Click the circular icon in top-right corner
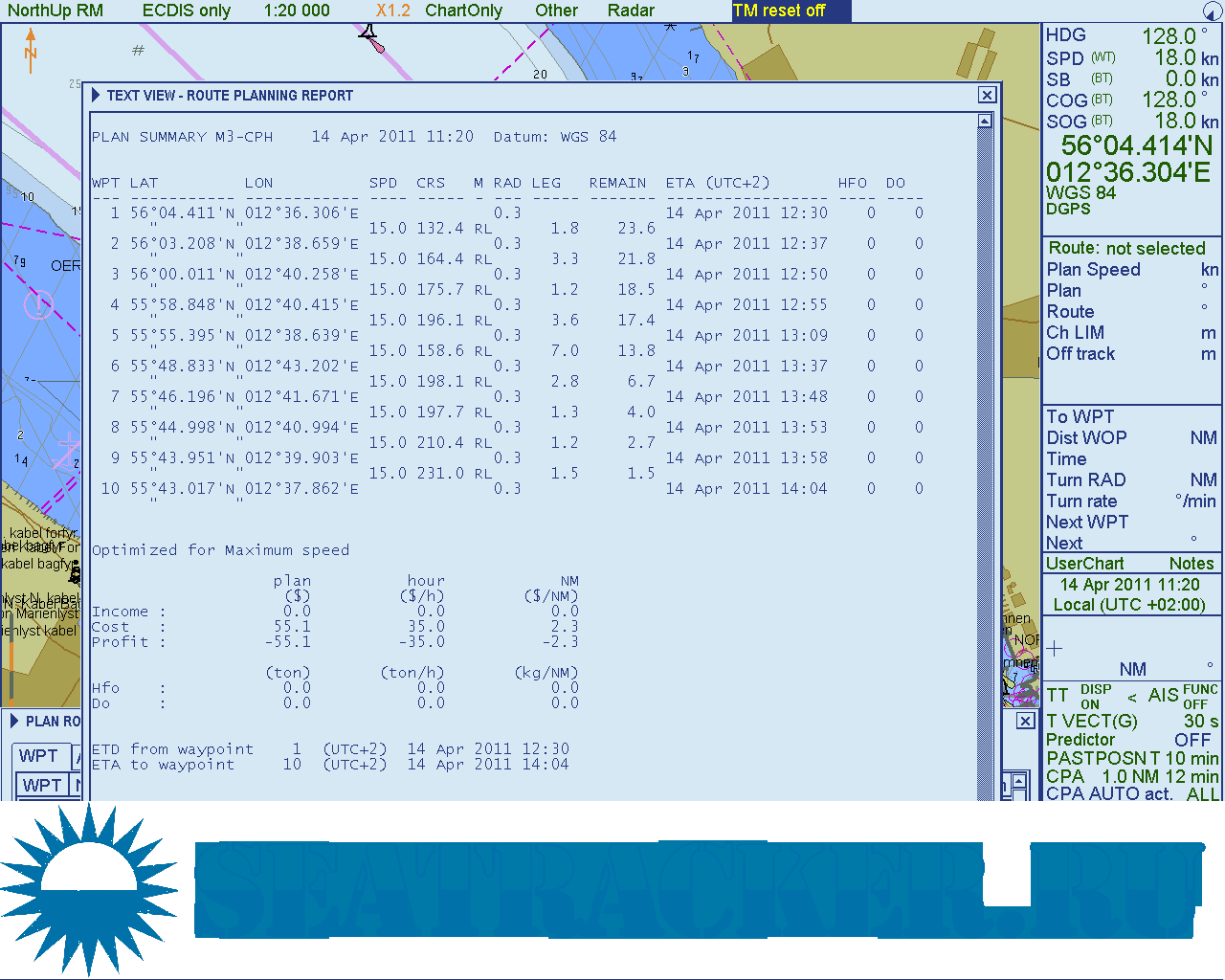 [1212, 11]
